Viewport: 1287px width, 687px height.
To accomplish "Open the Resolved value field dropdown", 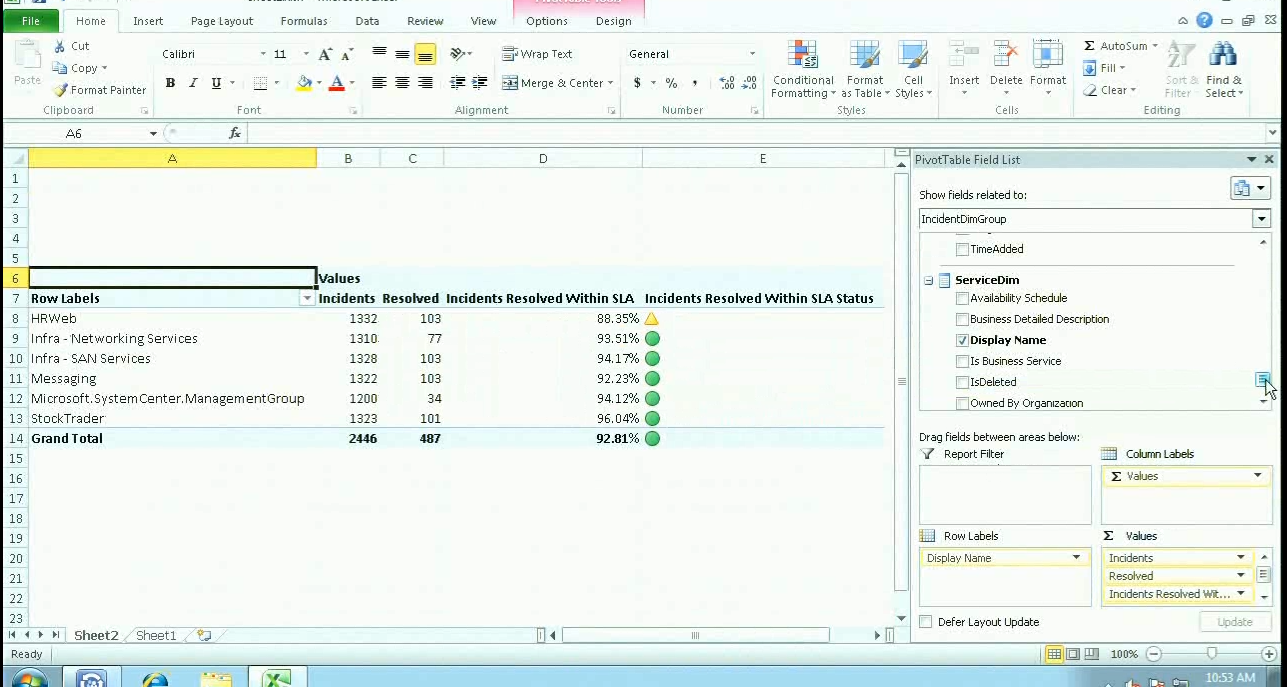I will (x=1241, y=576).
